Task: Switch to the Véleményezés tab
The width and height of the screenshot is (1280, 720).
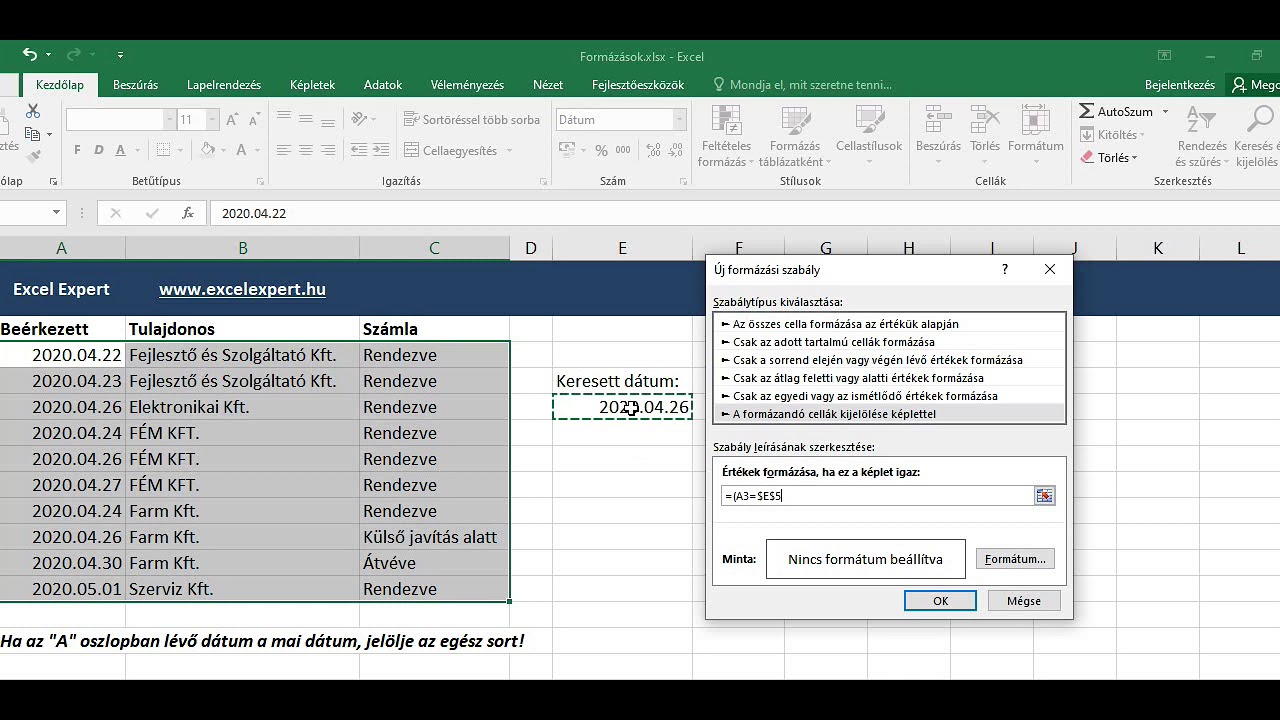Action: (x=468, y=85)
